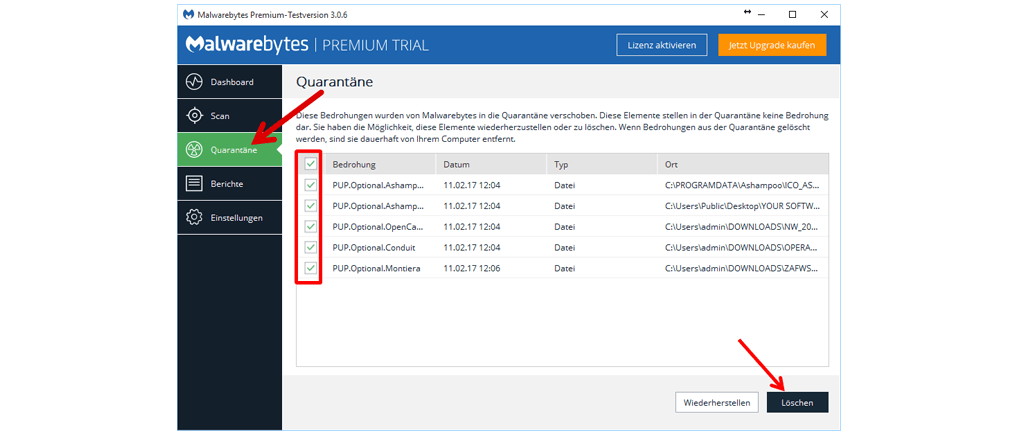The width and height of the screenshot is (1030, 438).
Task: Click the Dashboard pulse icon in sidebar
Action: 194,82
